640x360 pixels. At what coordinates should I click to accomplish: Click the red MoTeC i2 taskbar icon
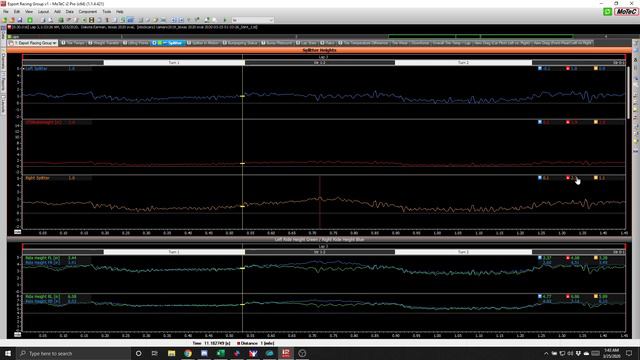tap(286, 353)
